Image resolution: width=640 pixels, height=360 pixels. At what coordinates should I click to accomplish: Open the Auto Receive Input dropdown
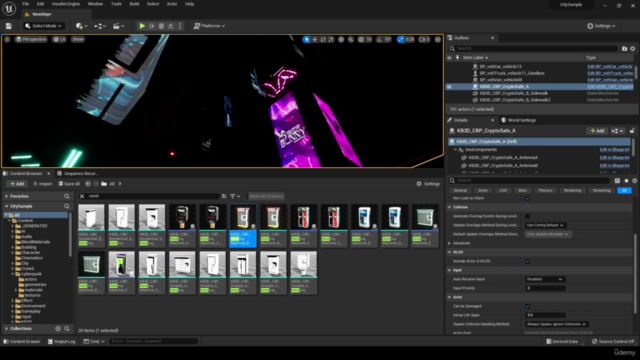tap(545, 279)
